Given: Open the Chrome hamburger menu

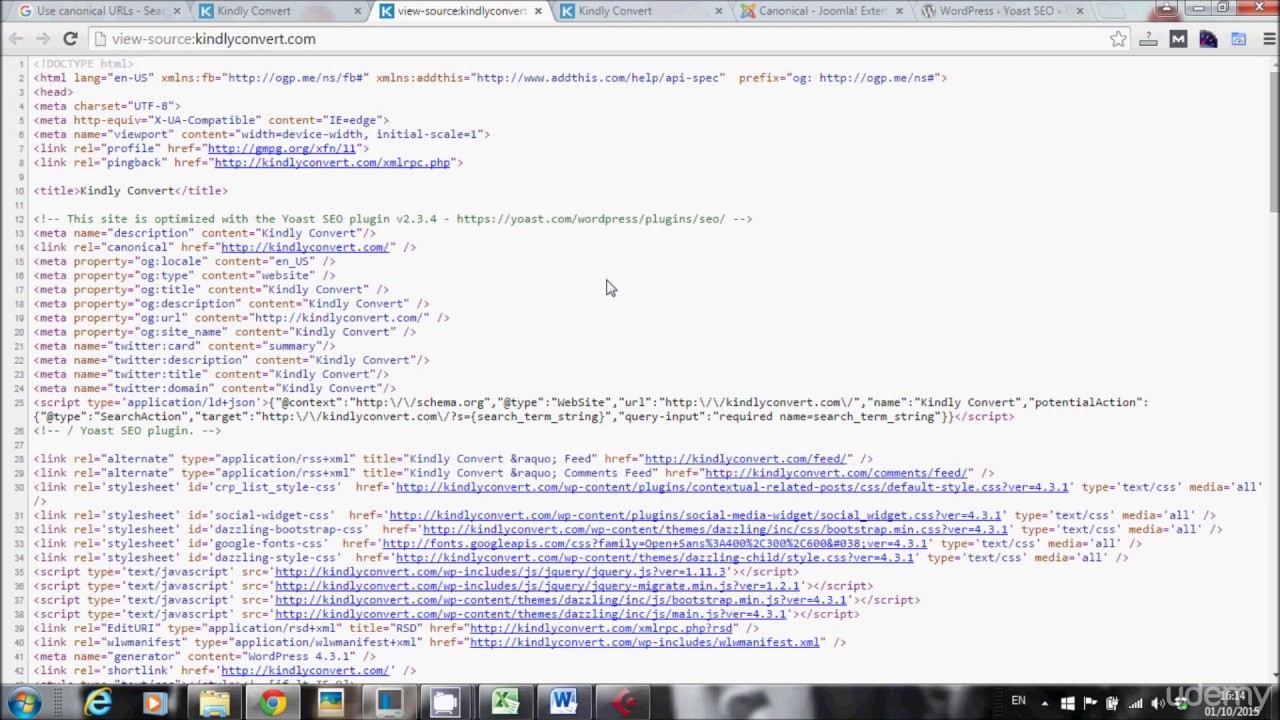Looking at the screenshot, I should coord(1269,39).
